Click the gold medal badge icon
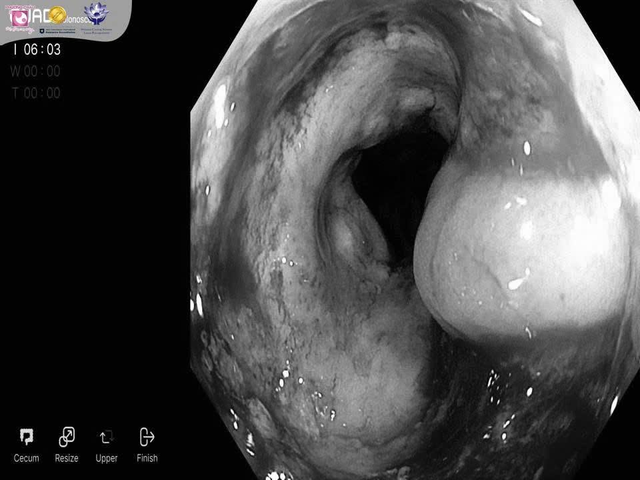The width and height of the screenshot is (640, 480). coord(58,15)
